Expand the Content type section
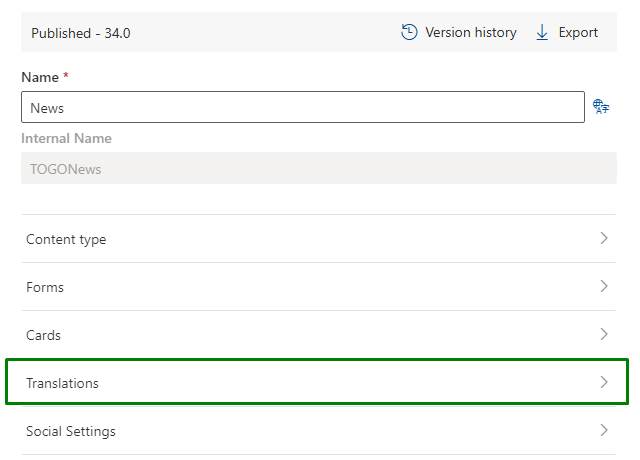The width and height of the screenshot is (640, 460). tap(319, 239)
